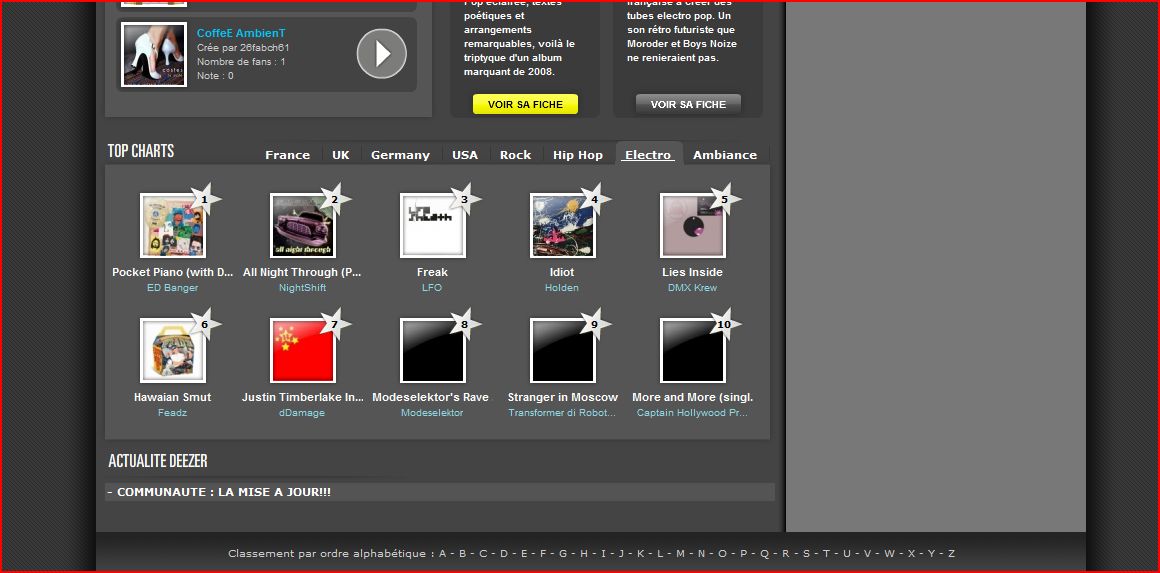Open artist Holden
This screenshot has width=1160, height=573.
[x=562, y=288]
